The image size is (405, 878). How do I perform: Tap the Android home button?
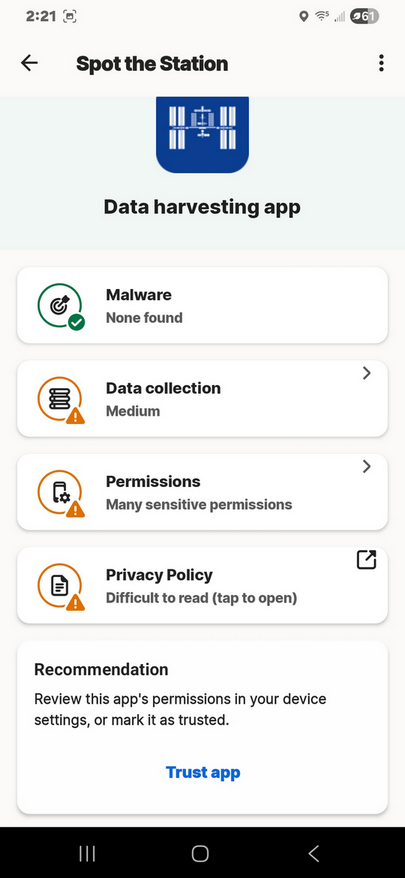click(200, 853)
